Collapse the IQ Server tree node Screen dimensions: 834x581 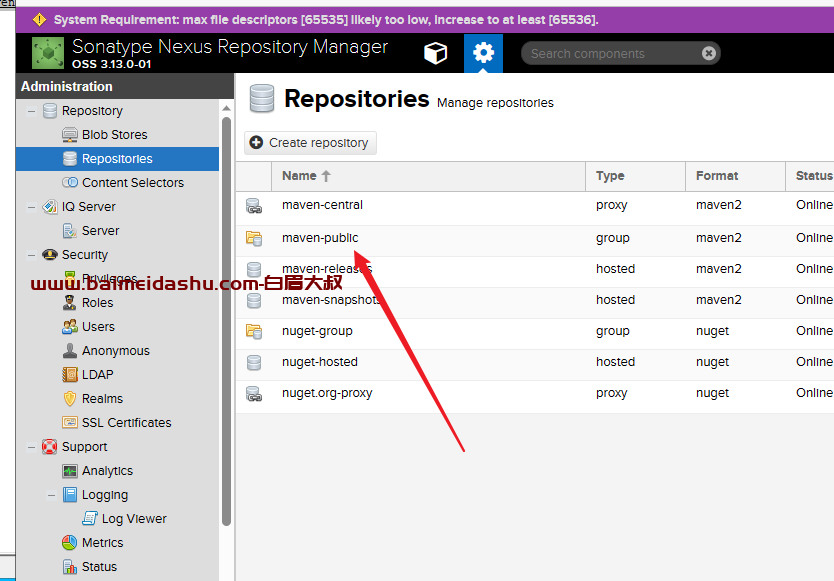point(31,207)
